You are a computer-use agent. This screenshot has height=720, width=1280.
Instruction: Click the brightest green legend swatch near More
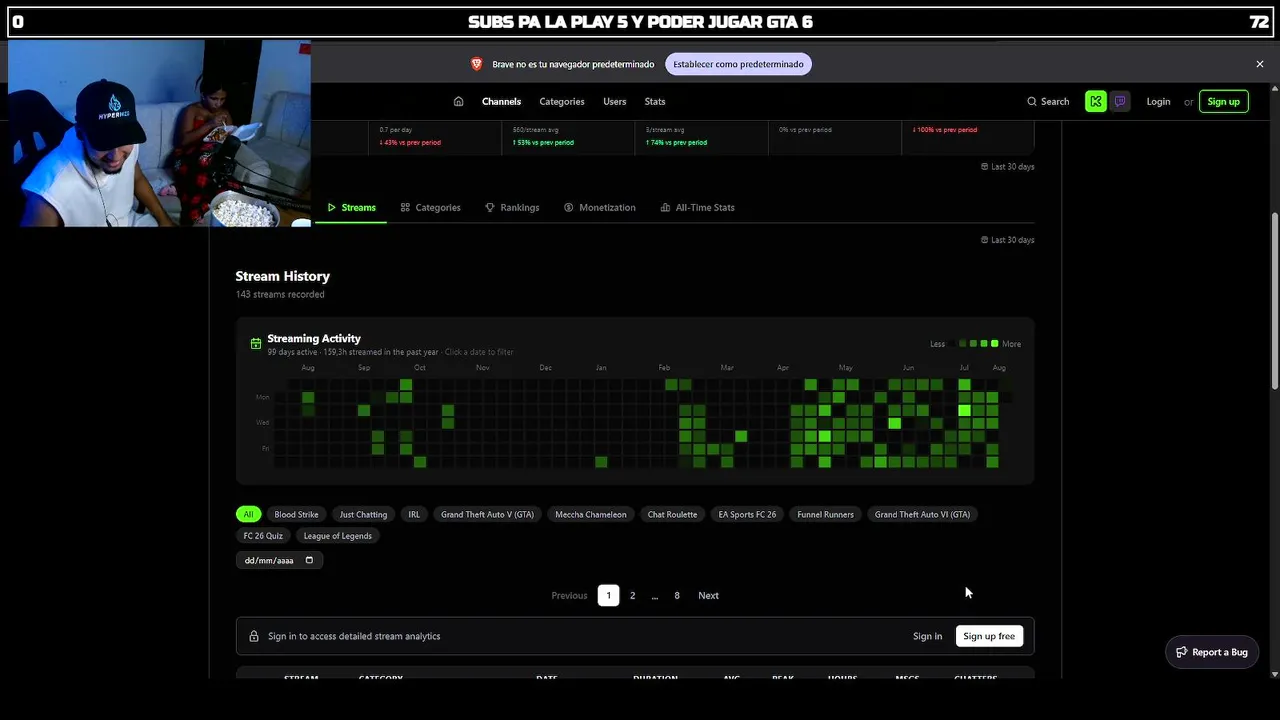(x=994, y=344)
